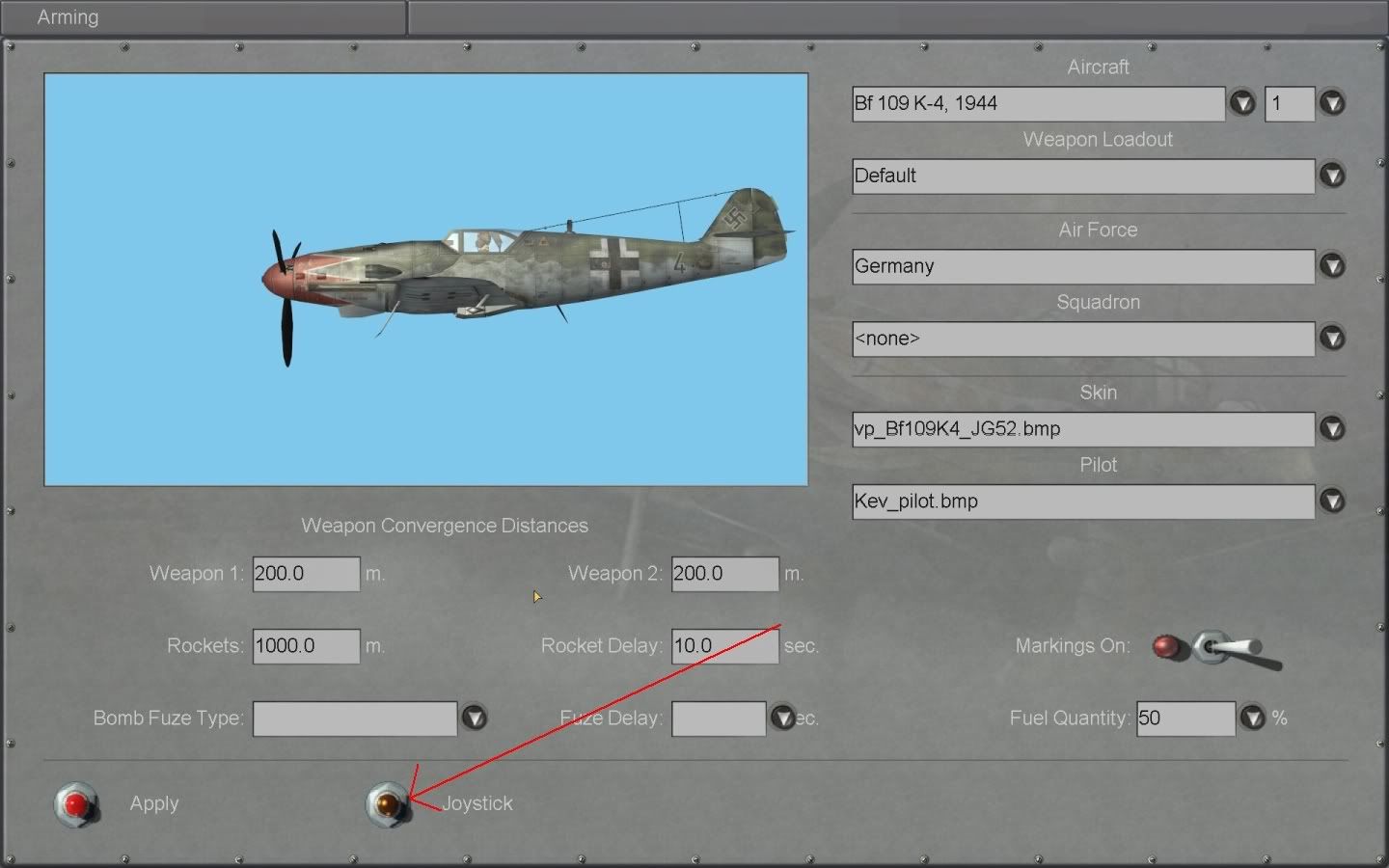
Task: Click the orange Joystick button
Action: 388,804
